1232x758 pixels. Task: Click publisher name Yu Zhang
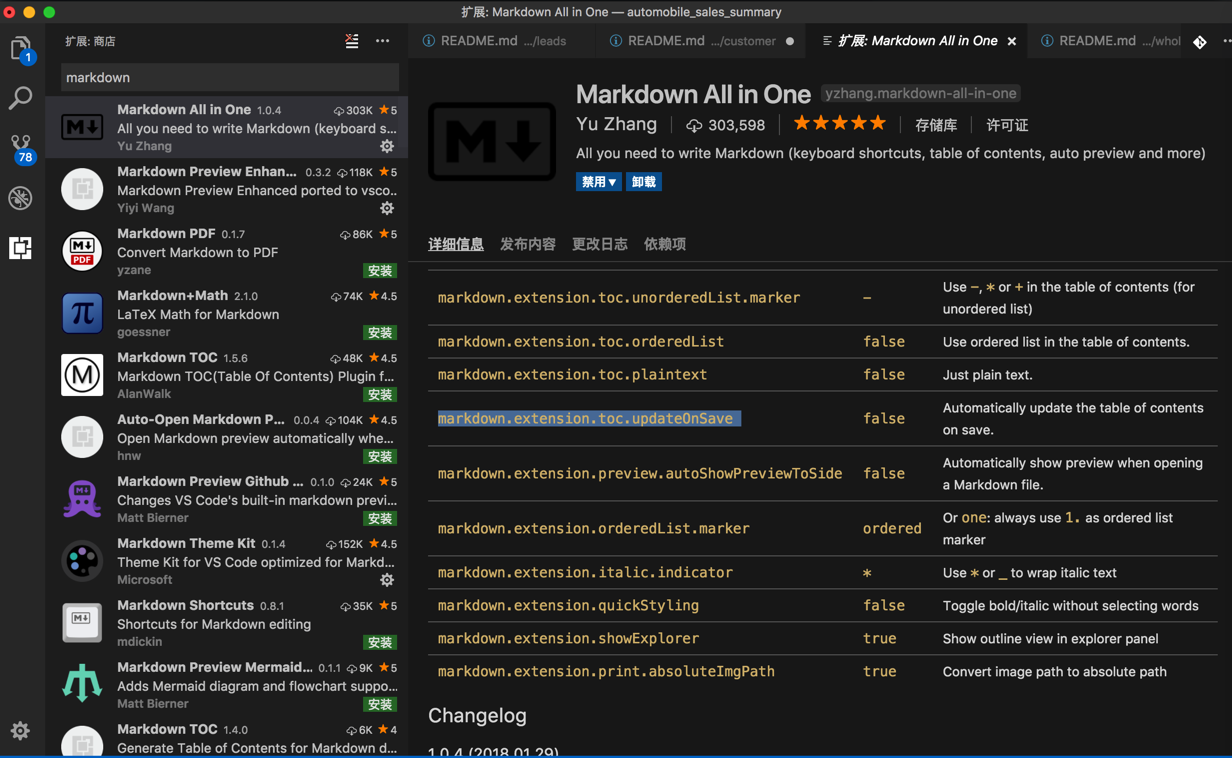616,124
